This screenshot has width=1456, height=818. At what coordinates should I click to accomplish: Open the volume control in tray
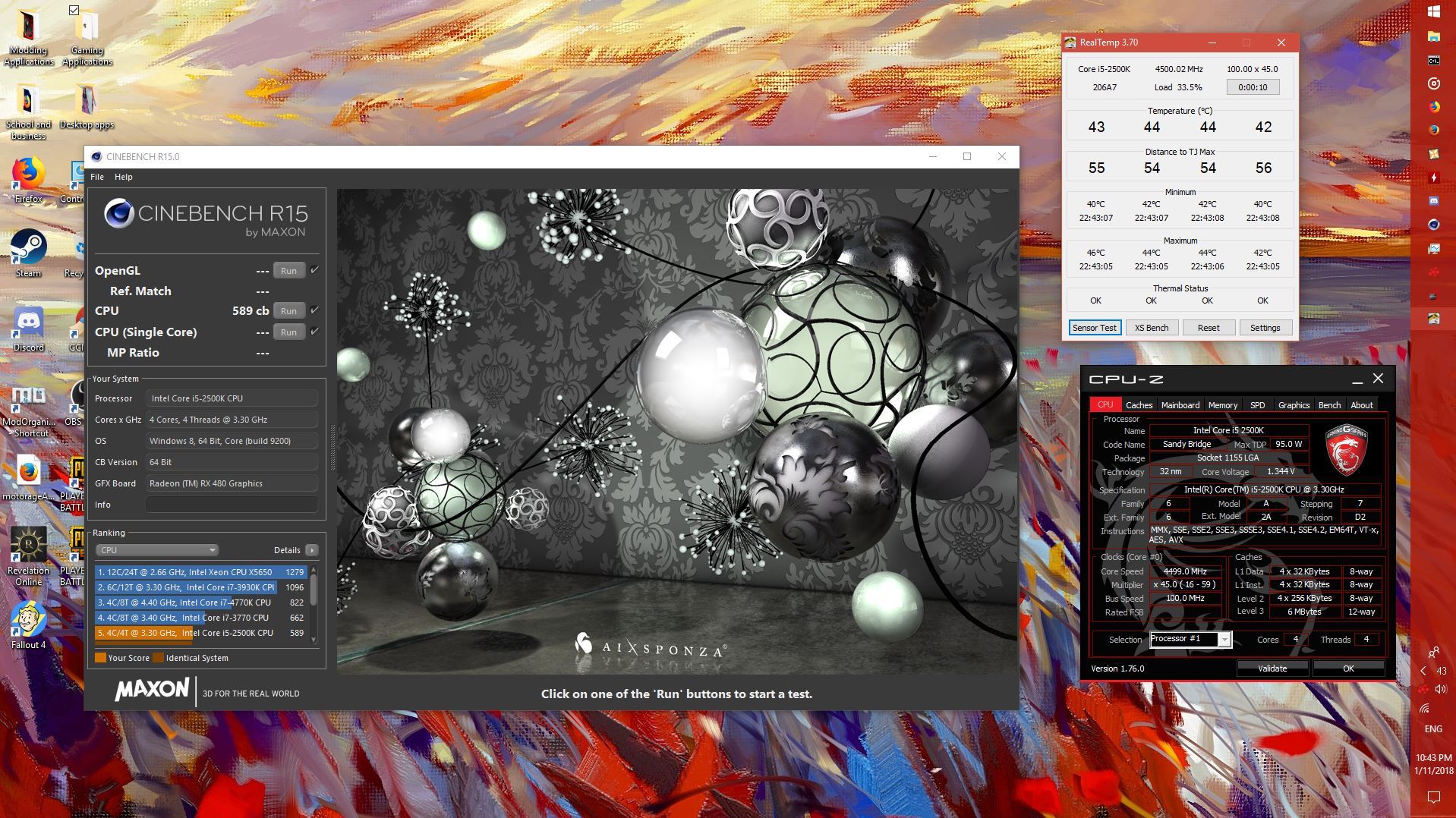coord(1441,689)
